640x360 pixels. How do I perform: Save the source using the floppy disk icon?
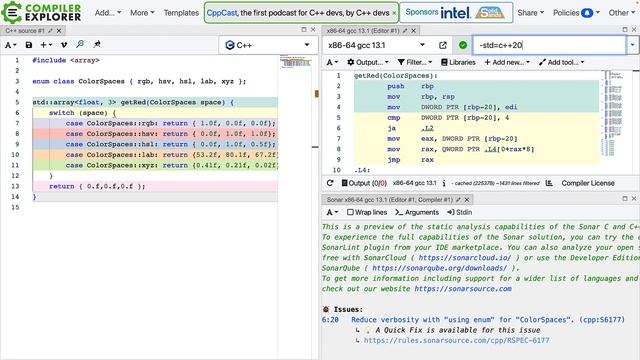coord(29,45)
